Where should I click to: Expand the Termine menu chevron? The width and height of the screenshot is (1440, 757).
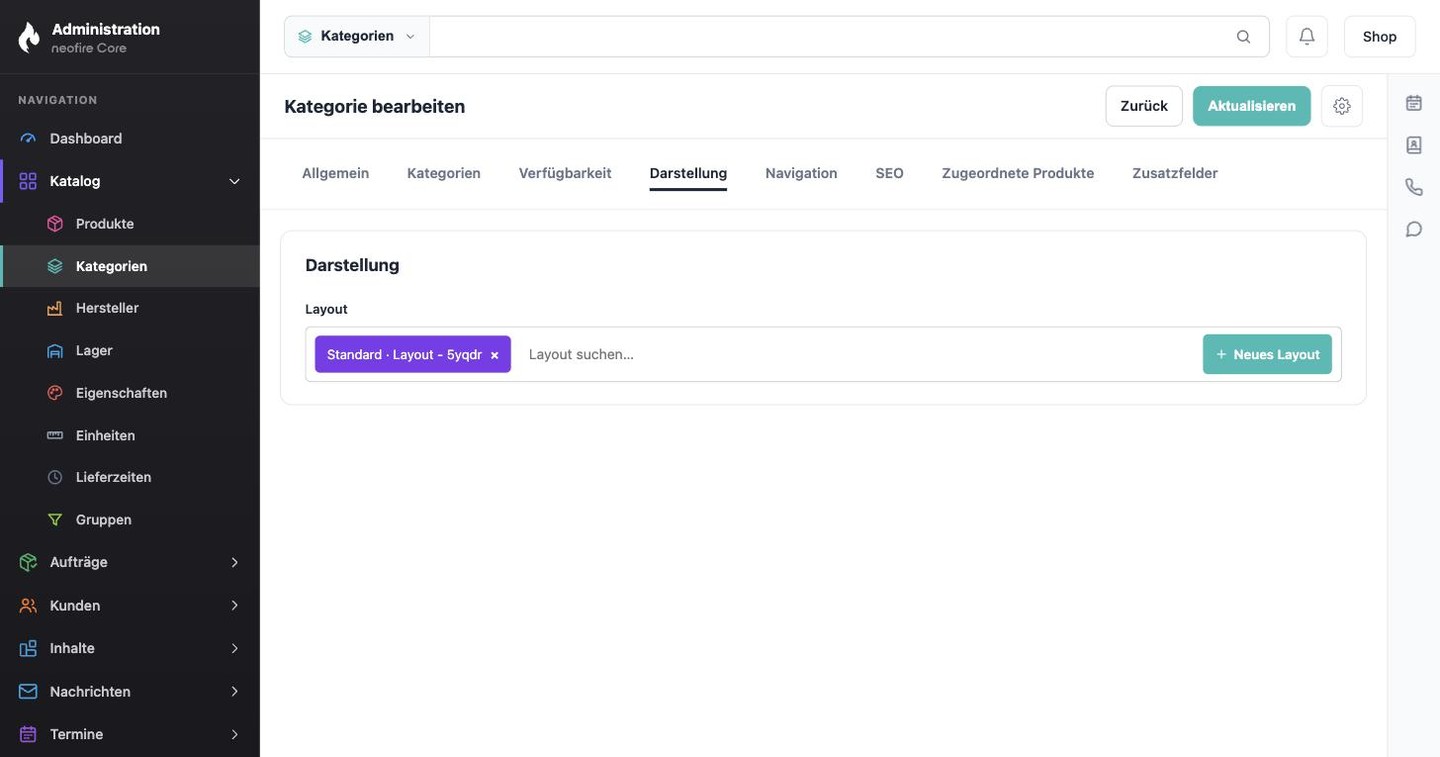point(235,734)
